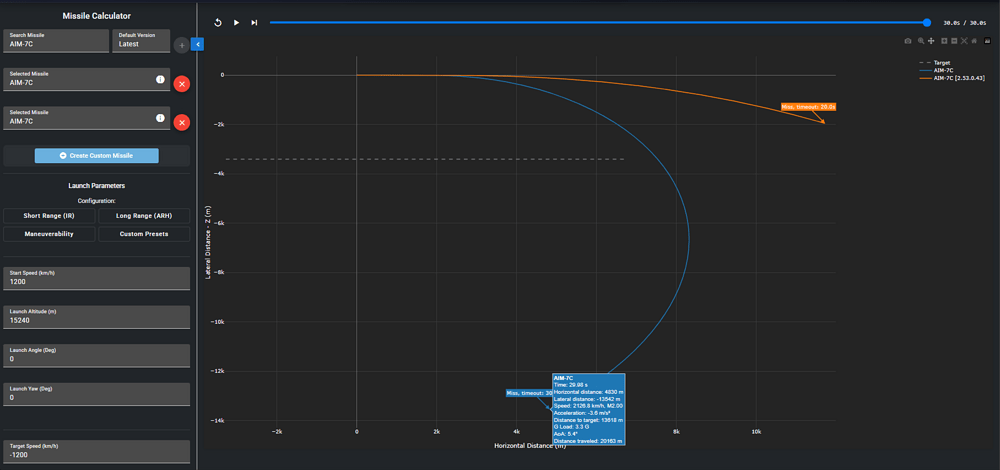Click the 'Lateral Distance - Z (m)' axis label
This screenshot has height=470, width=1000.
pos(208,242)
